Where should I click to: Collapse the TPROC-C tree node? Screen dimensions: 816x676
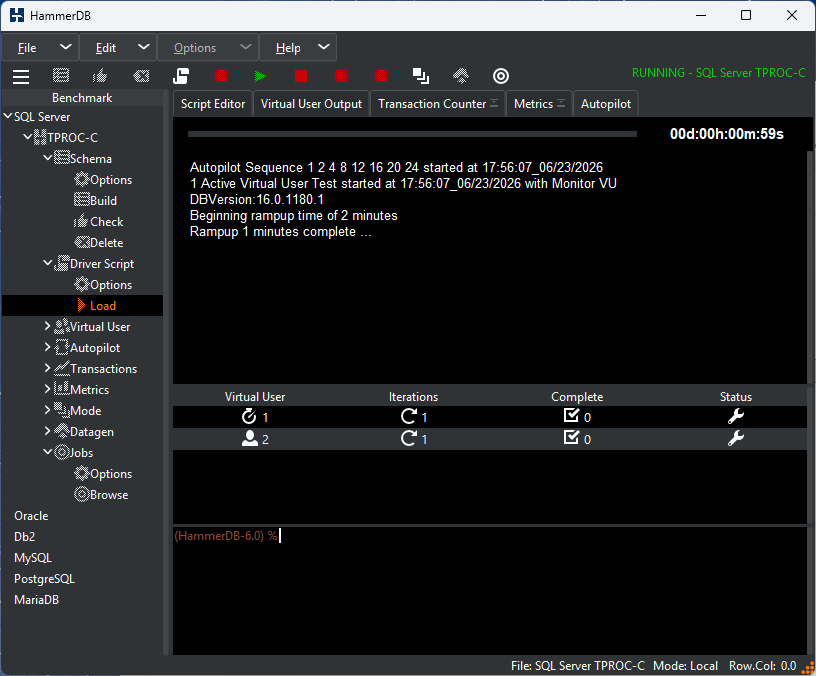[28, 137]
